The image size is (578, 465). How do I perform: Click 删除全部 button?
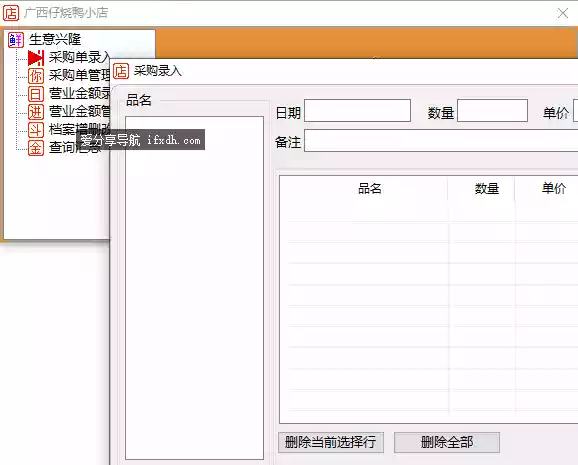[447, 443]
